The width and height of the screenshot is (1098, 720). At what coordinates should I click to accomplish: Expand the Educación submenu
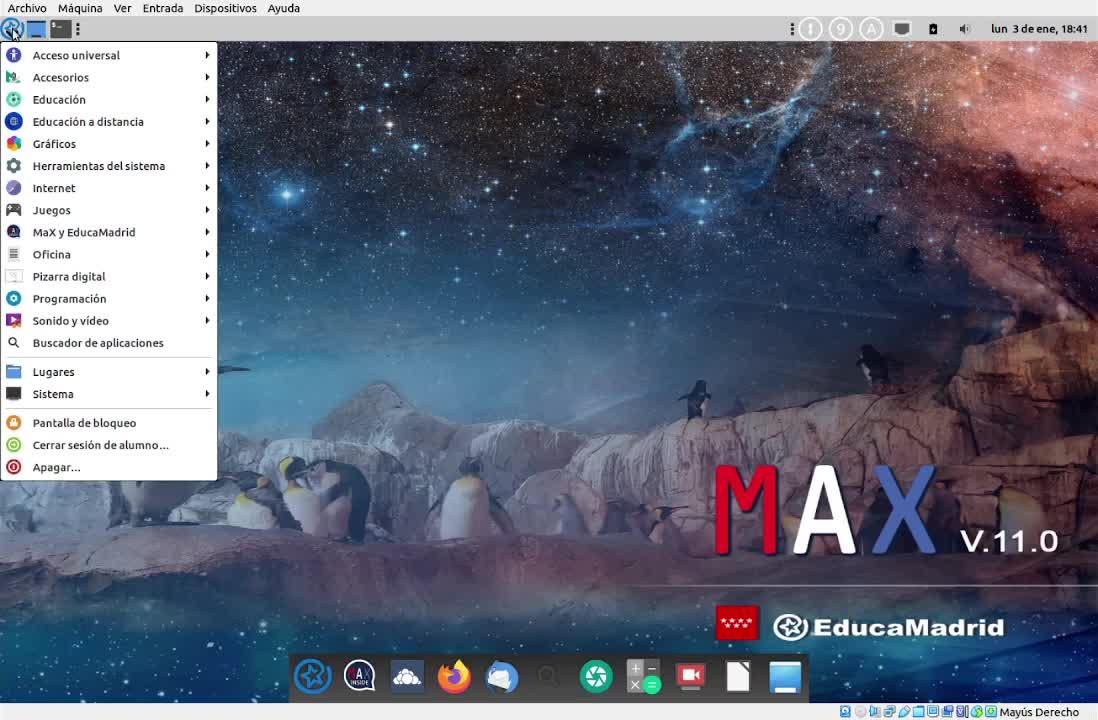[x=109, y=99]
